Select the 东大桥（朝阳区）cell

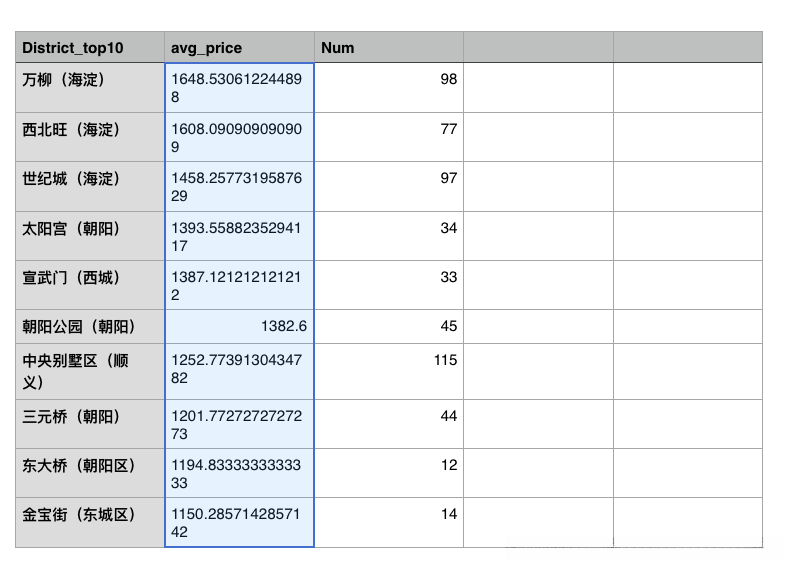(x=90, y=473)
